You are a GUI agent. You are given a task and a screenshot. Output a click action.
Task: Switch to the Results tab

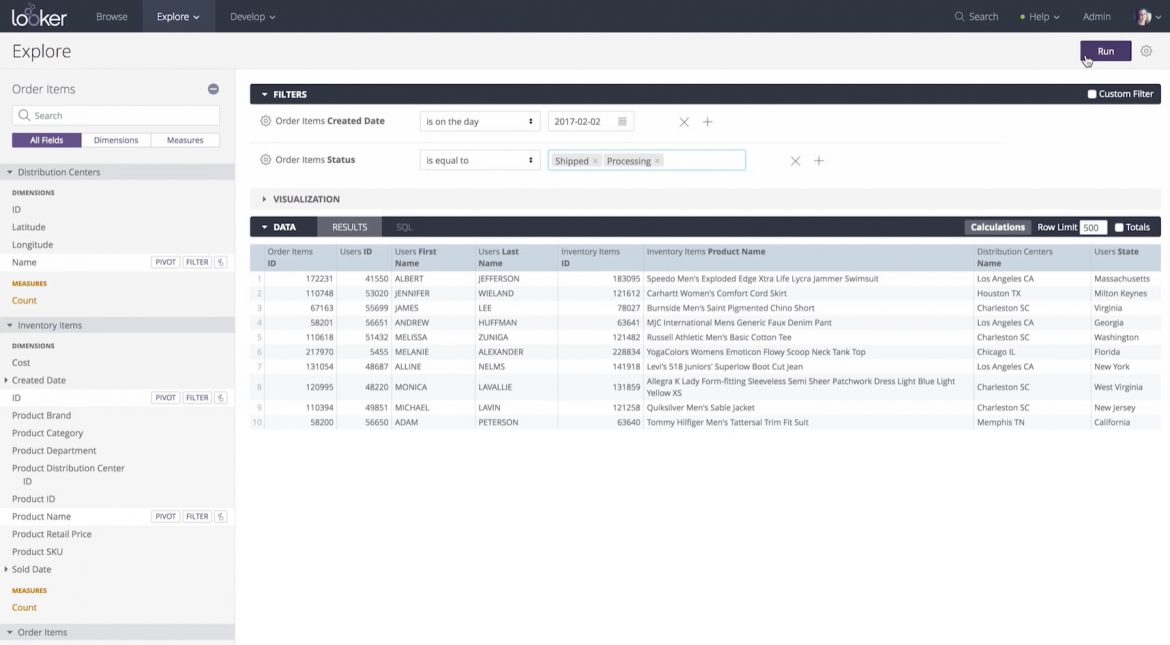348,226
